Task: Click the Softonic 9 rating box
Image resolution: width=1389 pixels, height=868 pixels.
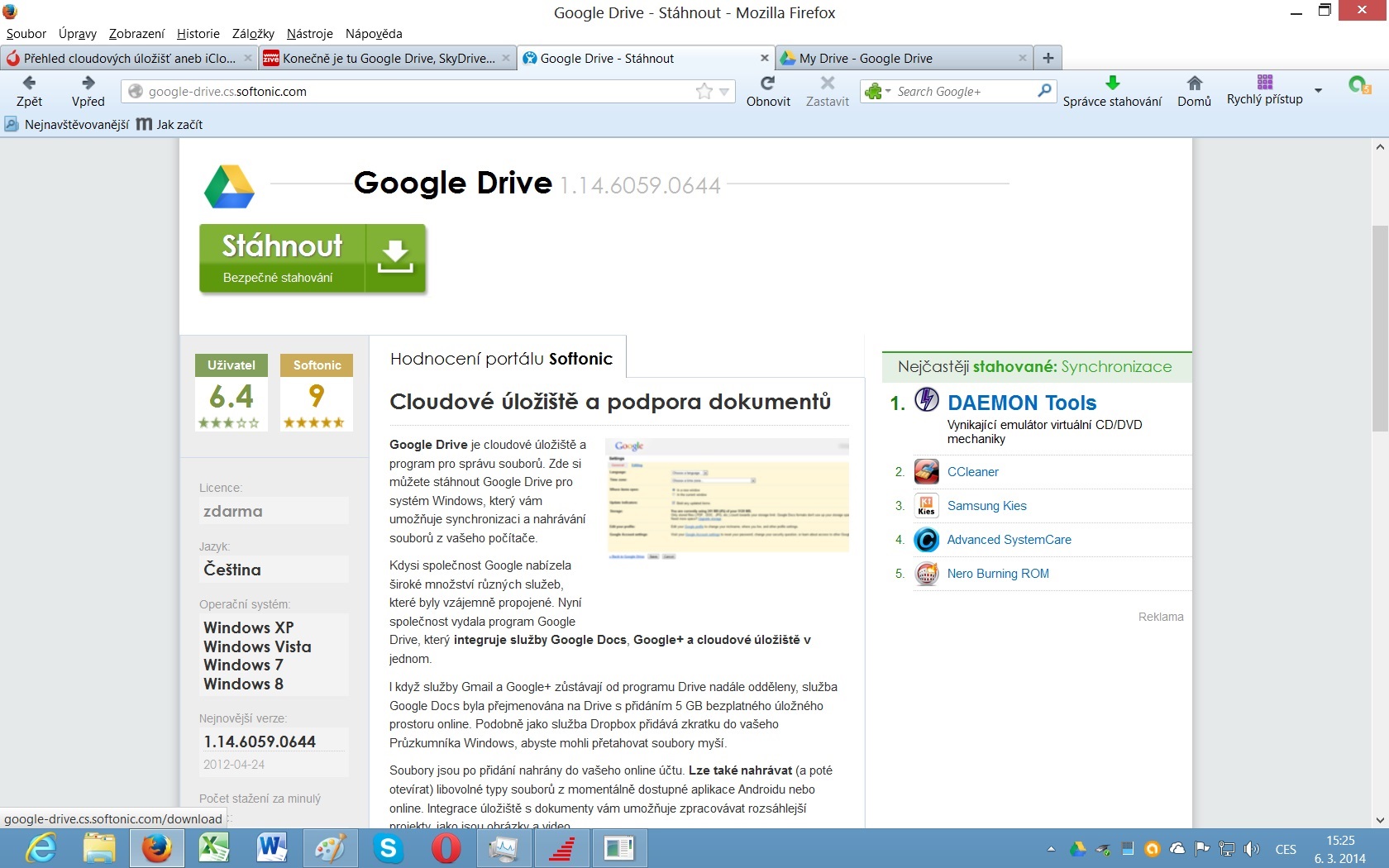Action: (317, 393)
